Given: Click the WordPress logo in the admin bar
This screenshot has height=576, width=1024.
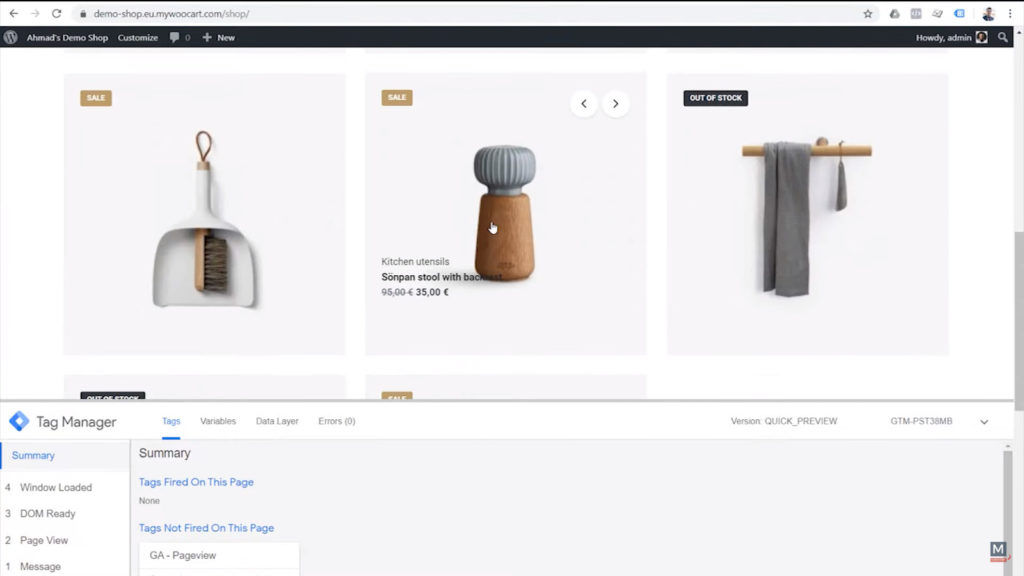Looking at the screenshot, I should pyautogui.click(x=10, y=37).
